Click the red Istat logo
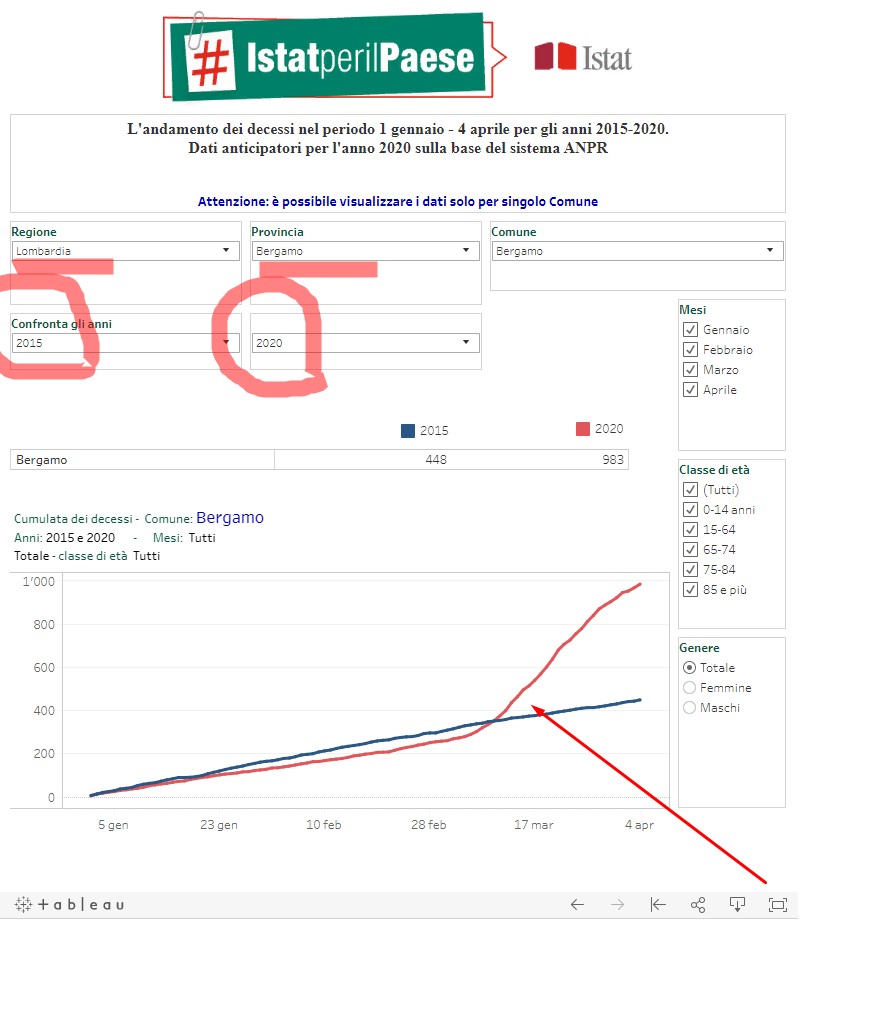This screenshot has width=881, height=1023. [x=583, y=57]
